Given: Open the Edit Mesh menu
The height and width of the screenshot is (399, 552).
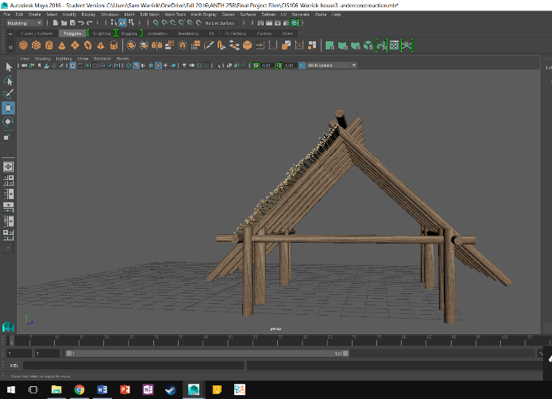Looking at the screenshot, I should click(x=150, y=14).
